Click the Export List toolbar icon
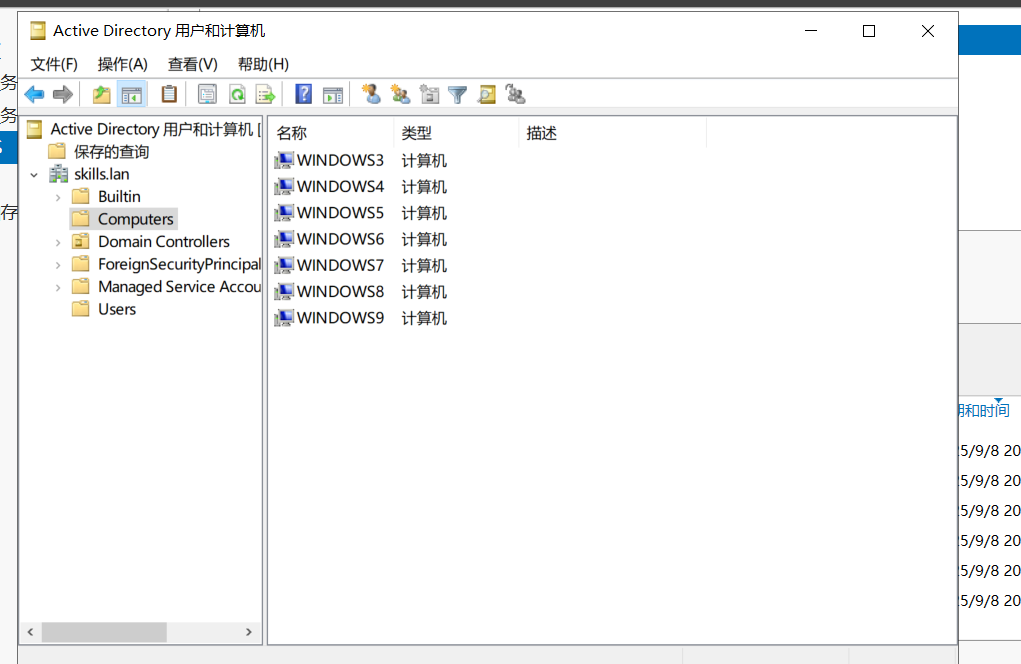Image resolution: width=1021 pixels, height=664 pixels. pos(265,94)
